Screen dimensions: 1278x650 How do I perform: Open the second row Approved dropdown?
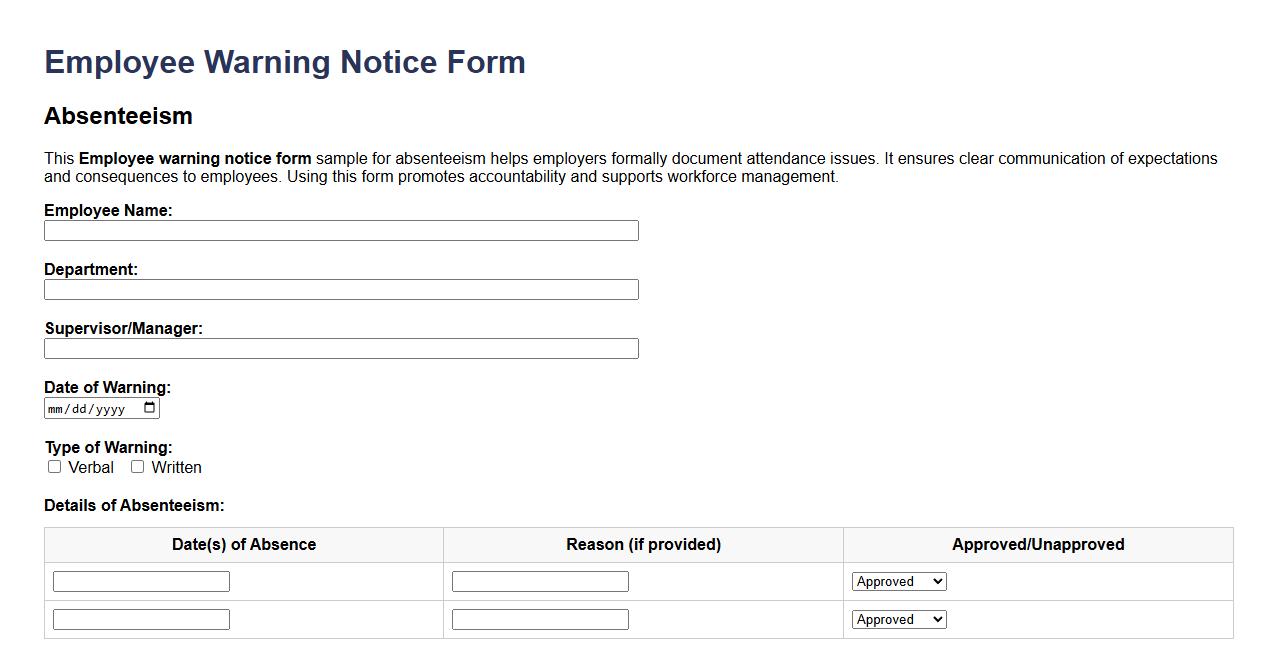tap(897, 619)
